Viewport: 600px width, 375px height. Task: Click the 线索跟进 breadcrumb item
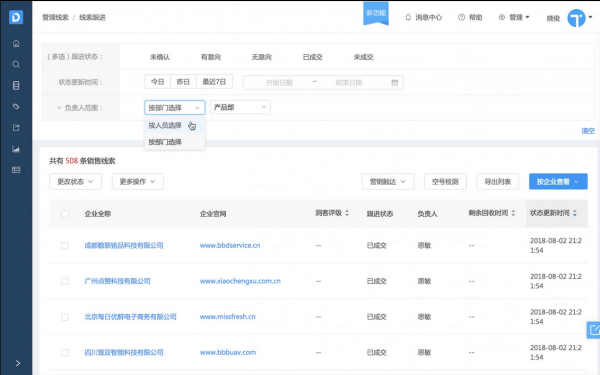click(92, 17)
